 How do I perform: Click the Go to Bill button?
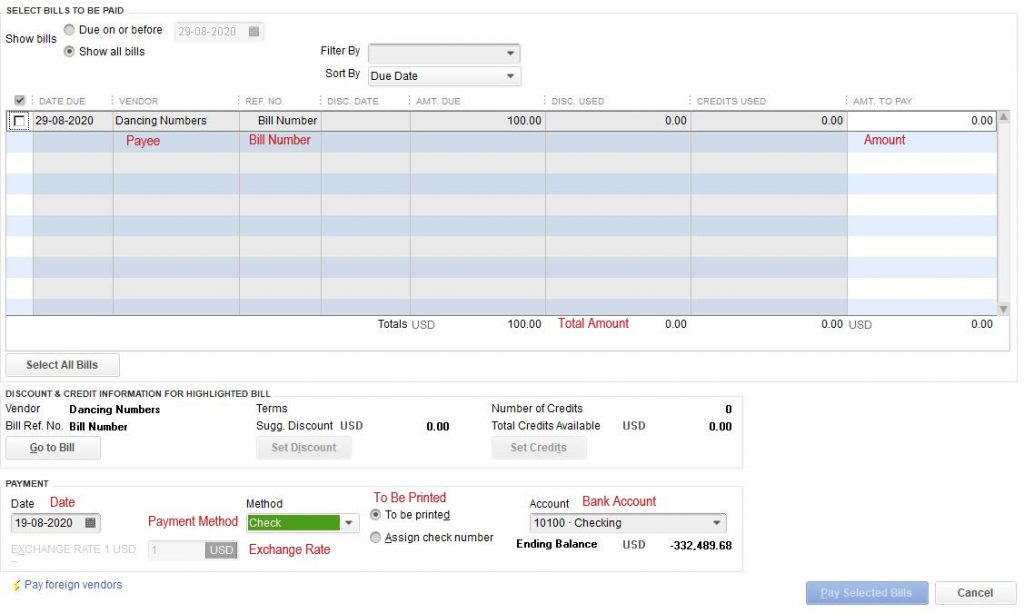point(52,447)
